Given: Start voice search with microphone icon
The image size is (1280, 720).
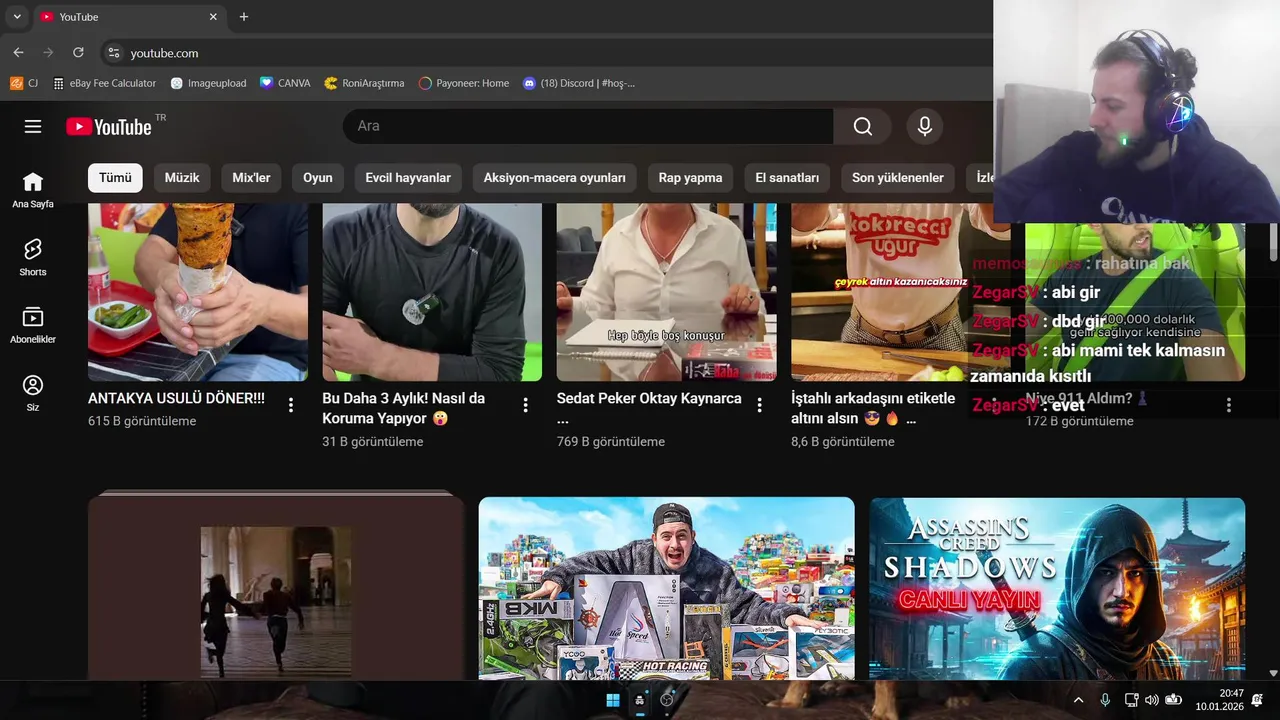Looking at the screenshot, I should pyautogui.click(x=925, y=126).
